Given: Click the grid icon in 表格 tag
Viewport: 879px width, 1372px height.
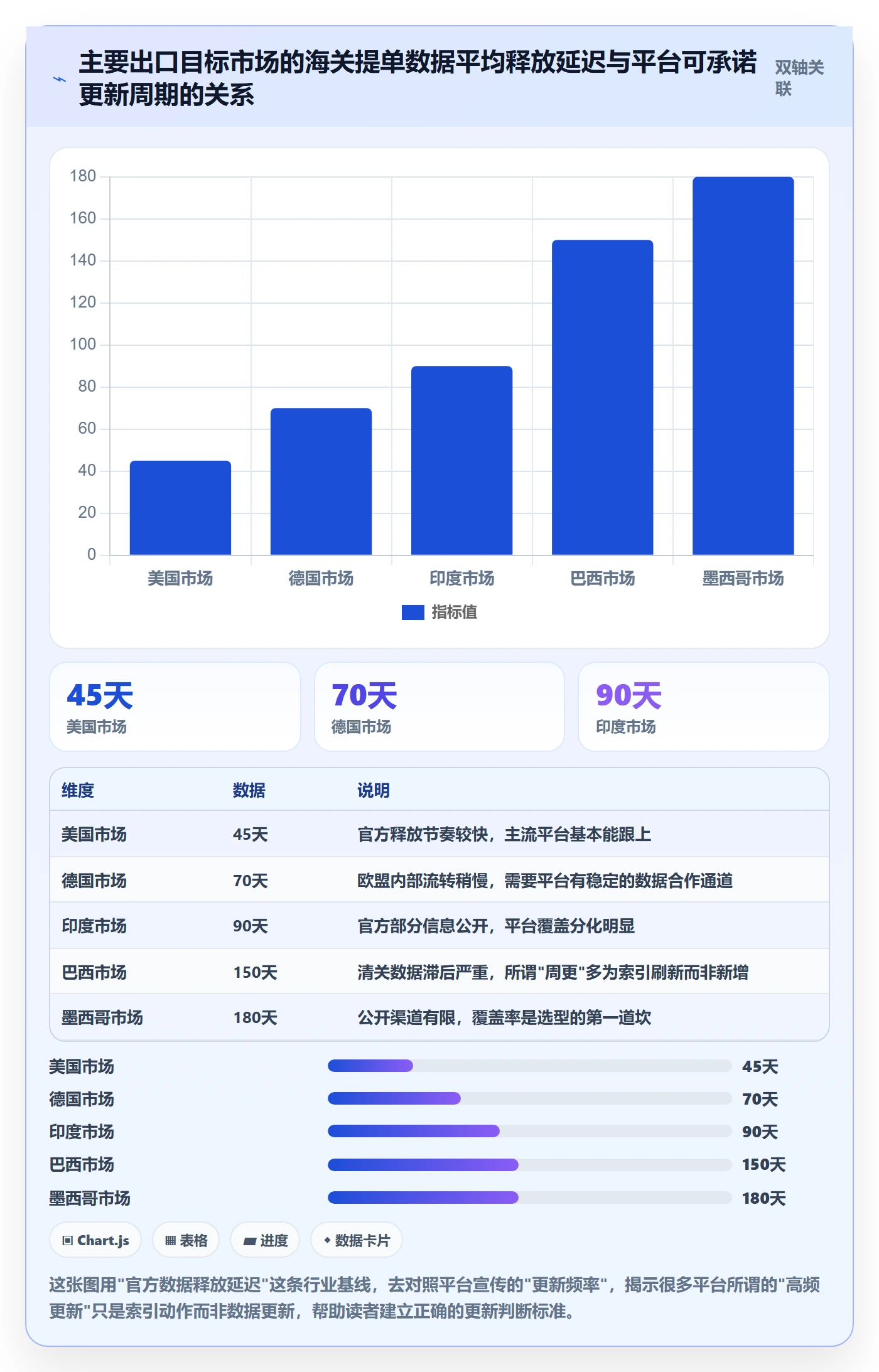Looking at the screenshot, I should [x=170, y=1240].
